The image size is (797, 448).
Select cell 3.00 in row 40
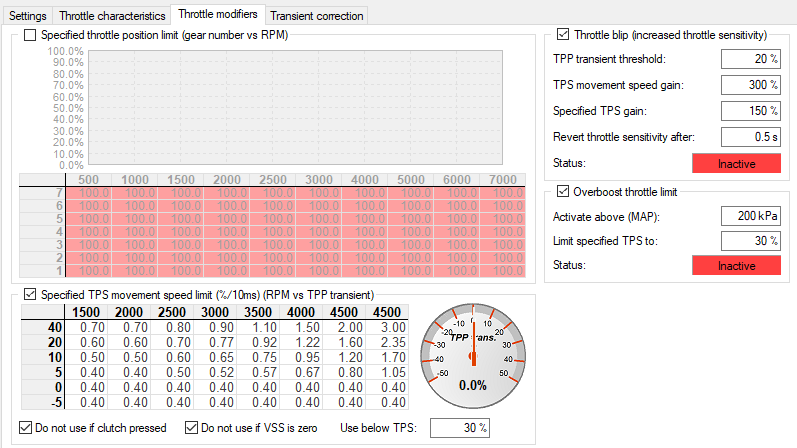click(387, 327)
